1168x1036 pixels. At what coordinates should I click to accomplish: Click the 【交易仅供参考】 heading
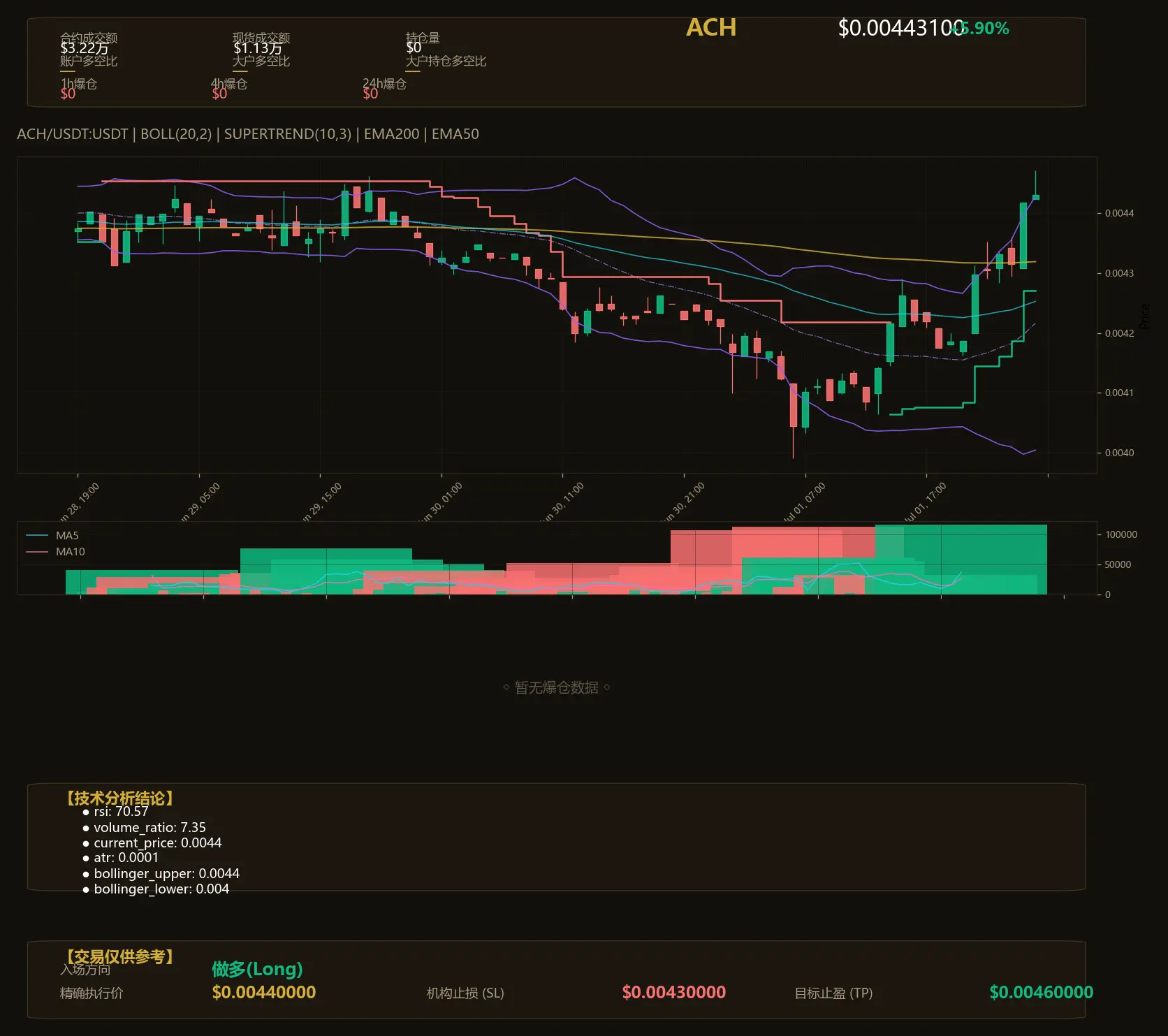(x=119, y=956)
